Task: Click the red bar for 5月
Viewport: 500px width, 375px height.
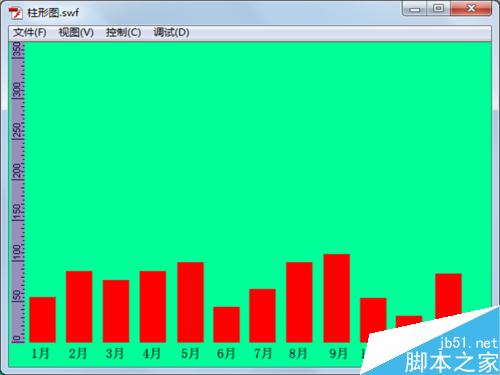Action: (190, 302)
